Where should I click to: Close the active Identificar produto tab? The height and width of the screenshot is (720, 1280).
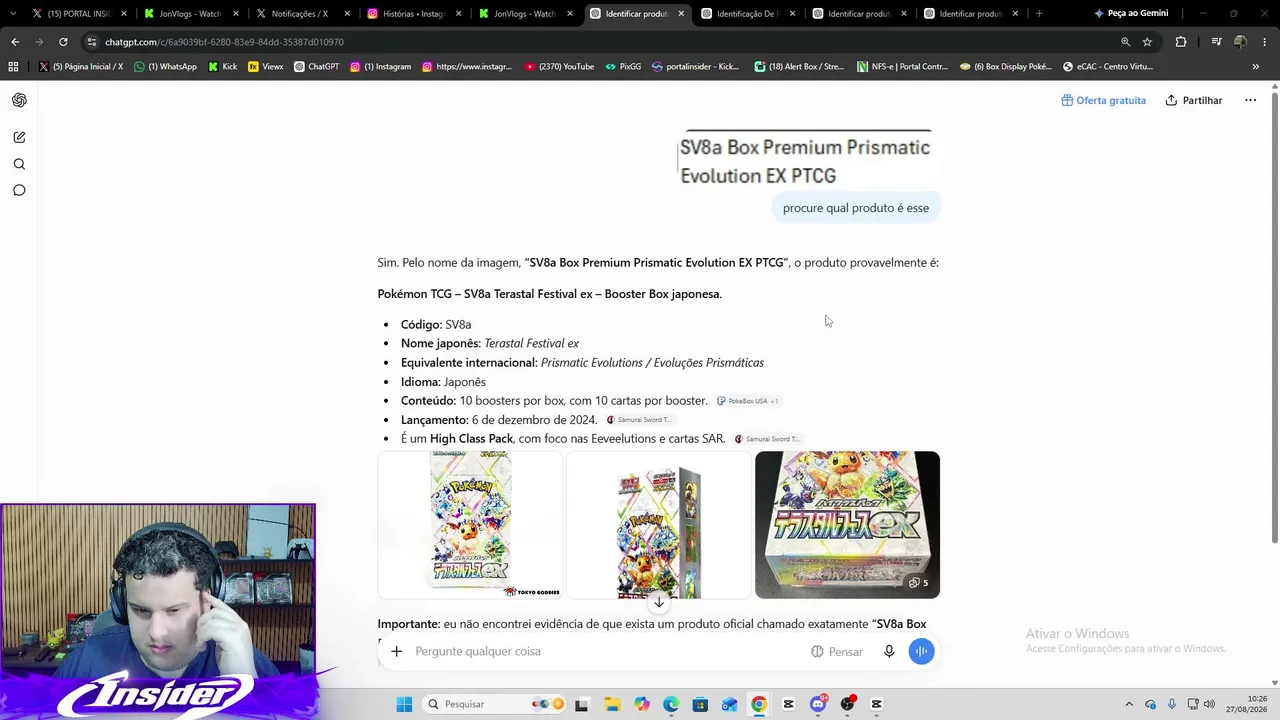[682, 14]
